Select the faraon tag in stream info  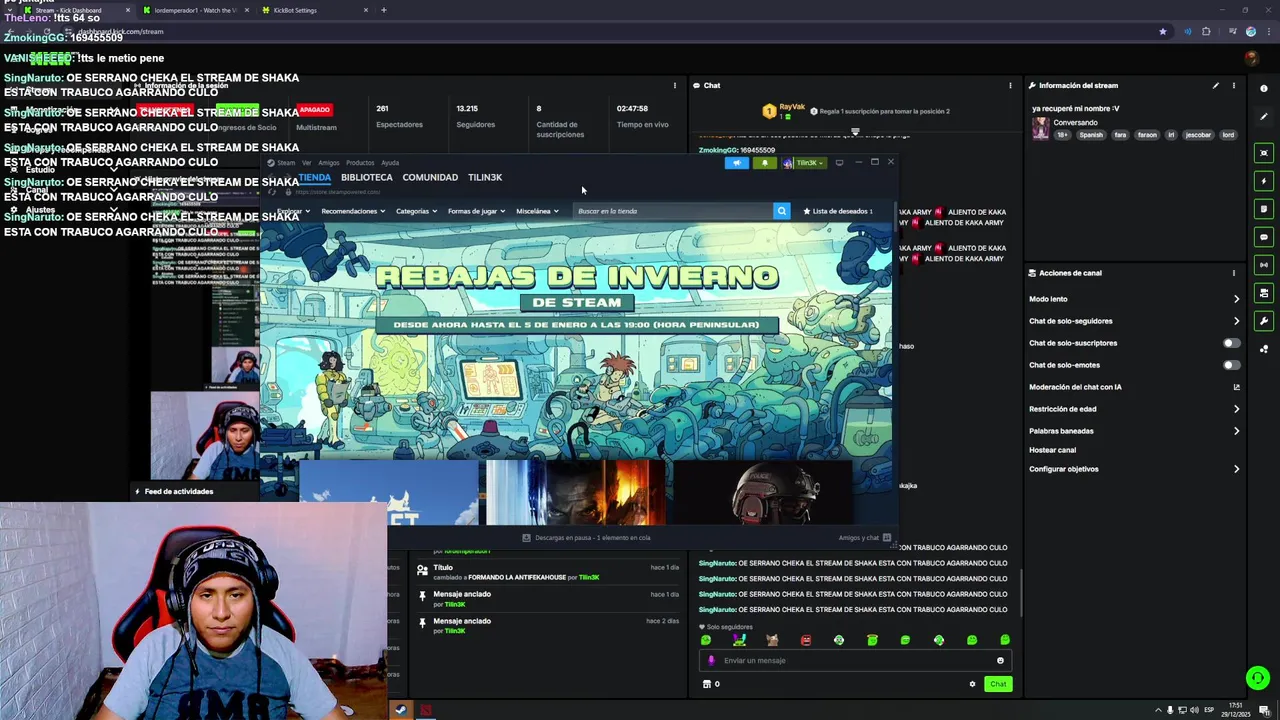[1146, 135]
